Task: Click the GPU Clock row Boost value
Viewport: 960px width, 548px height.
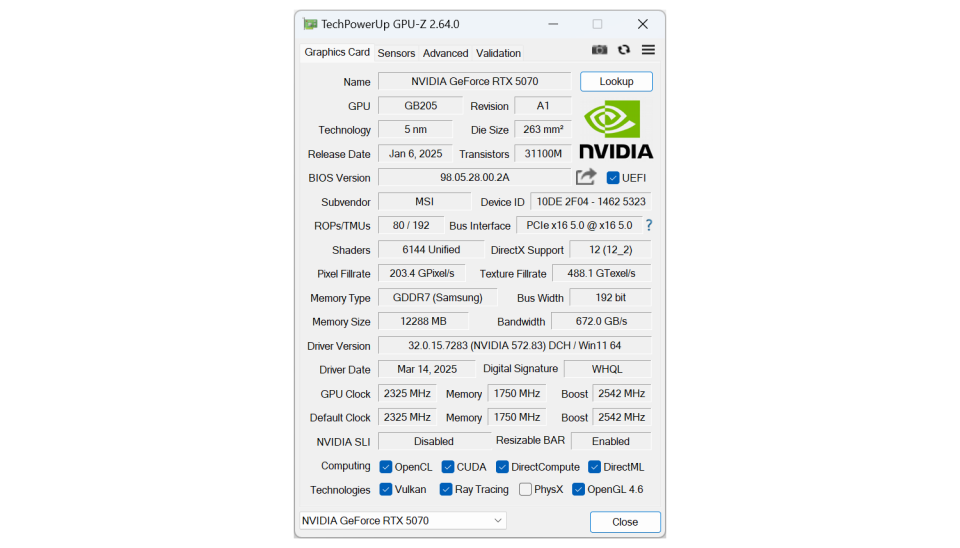Action: tap(621, 393)
